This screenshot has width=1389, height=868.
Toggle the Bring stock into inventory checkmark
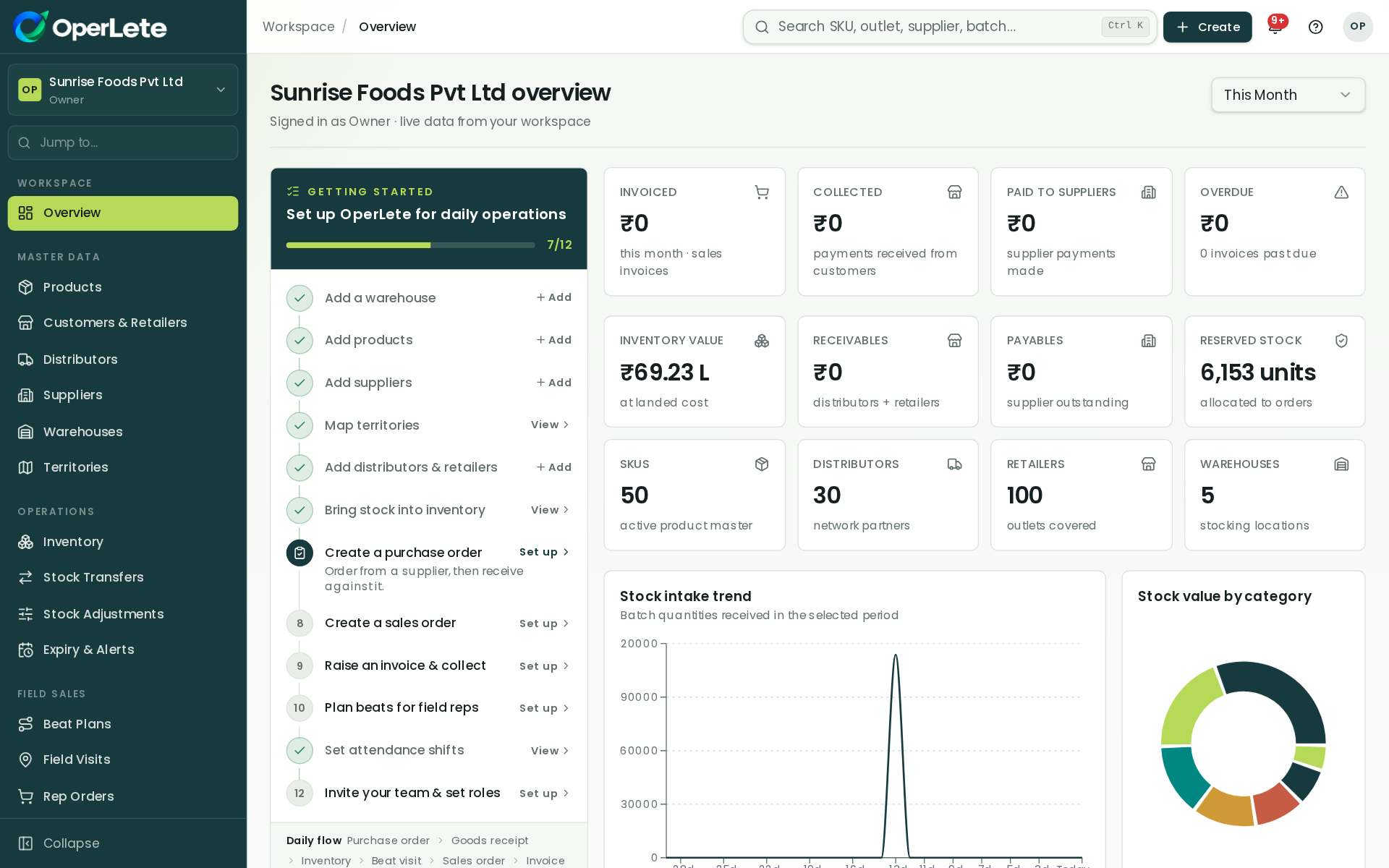300,511
